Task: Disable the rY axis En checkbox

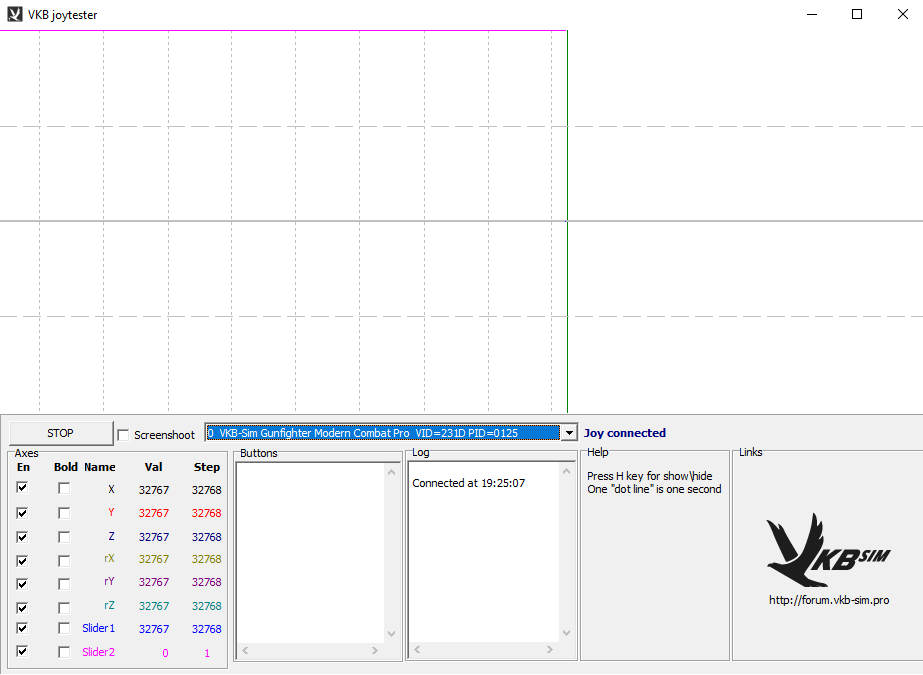Action: [x=22, y=583]
